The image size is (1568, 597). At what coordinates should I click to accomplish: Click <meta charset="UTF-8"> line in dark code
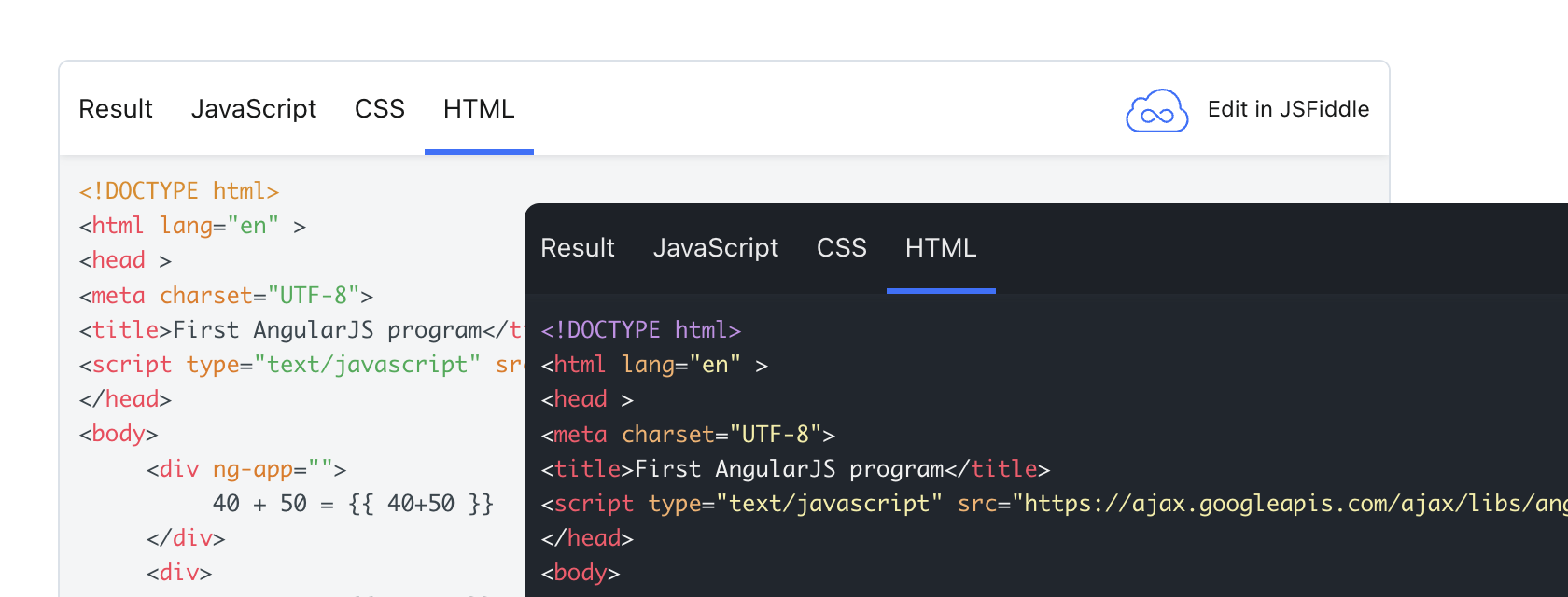pyautogui.click(x=688, y=435)
